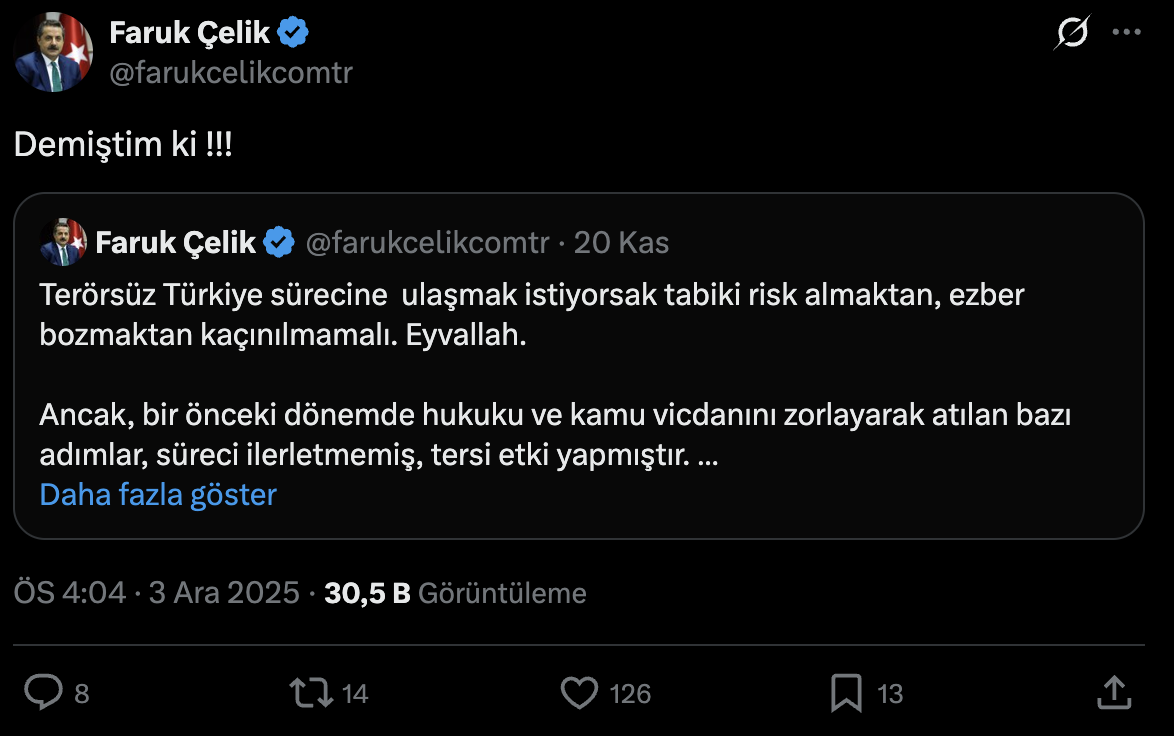Select the bookmark icon below the post

[845, 691]
